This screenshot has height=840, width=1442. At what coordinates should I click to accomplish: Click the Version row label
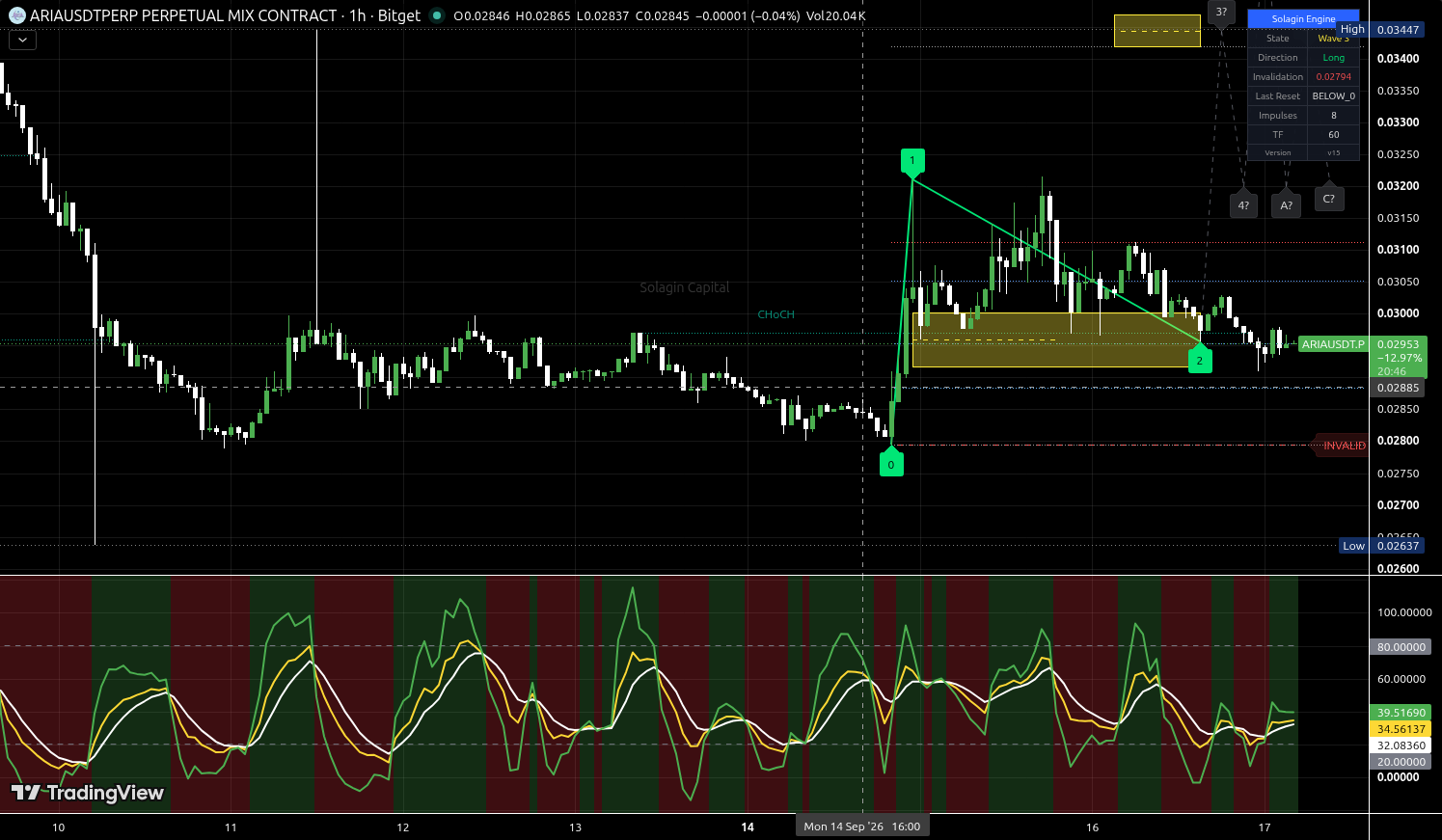(x=1278, y=152)
